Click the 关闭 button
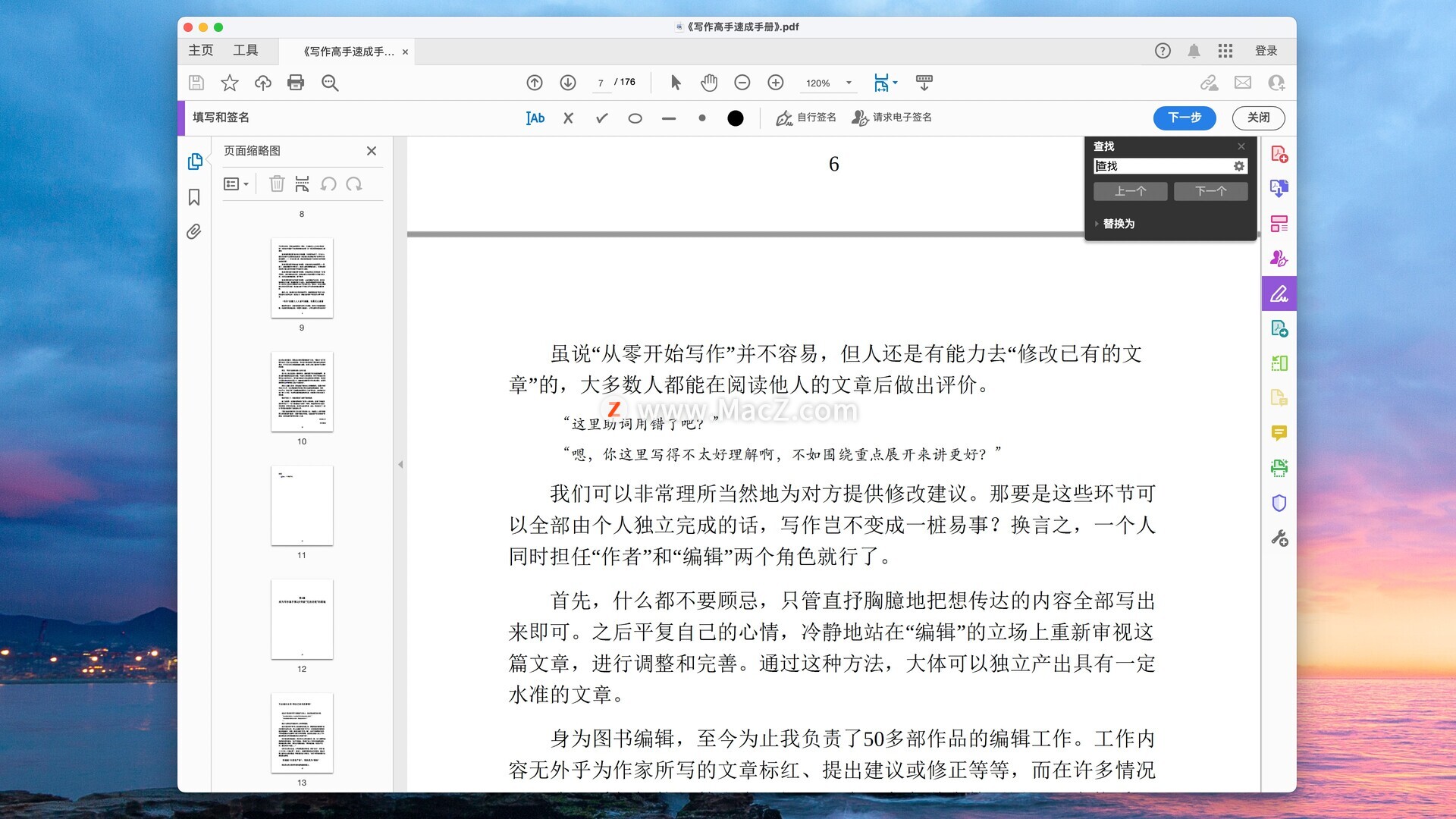Screen dimensions: 1456x819 (1258, 118)
